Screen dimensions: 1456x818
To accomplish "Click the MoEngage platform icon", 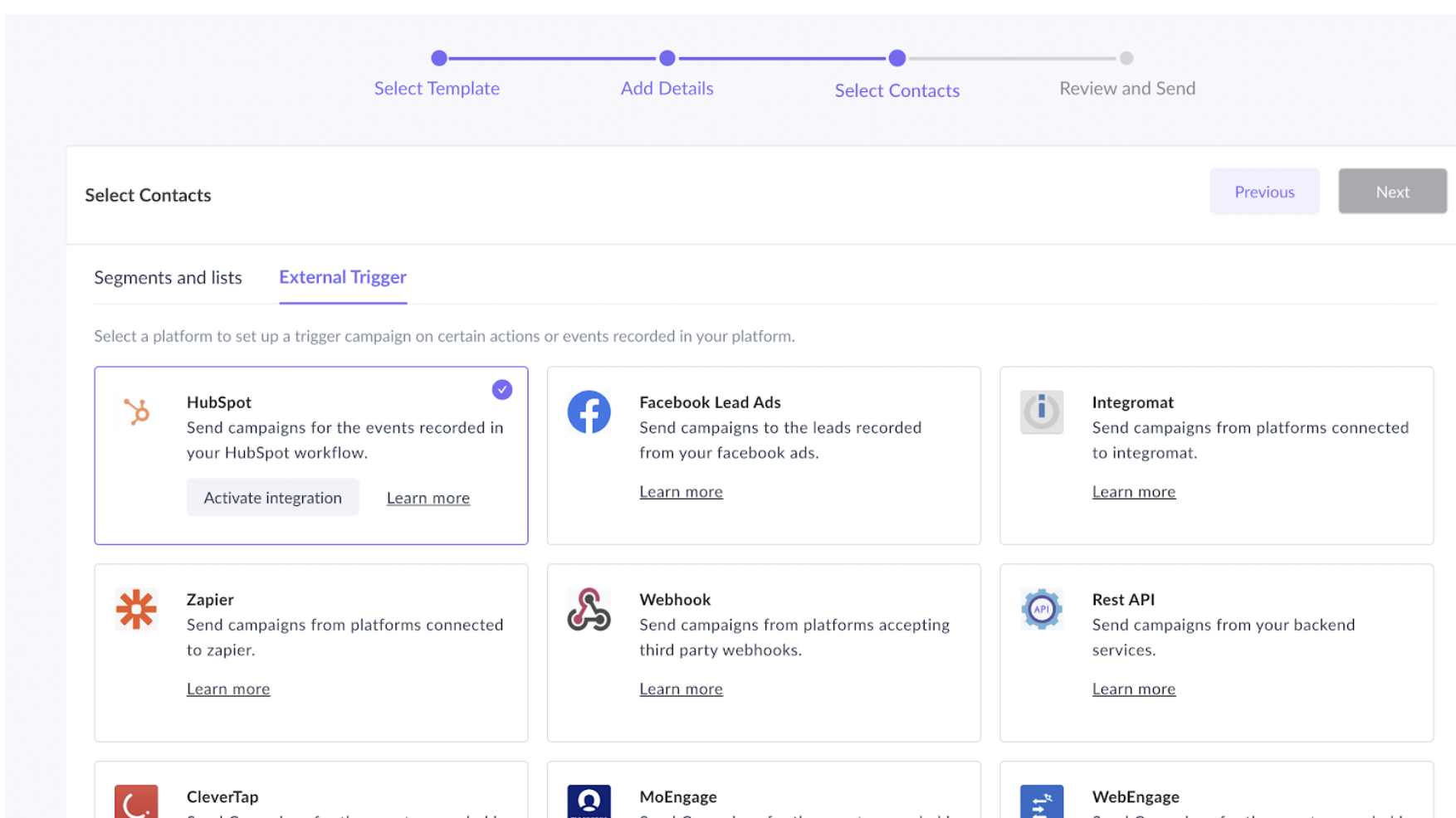I will [589, 802].
